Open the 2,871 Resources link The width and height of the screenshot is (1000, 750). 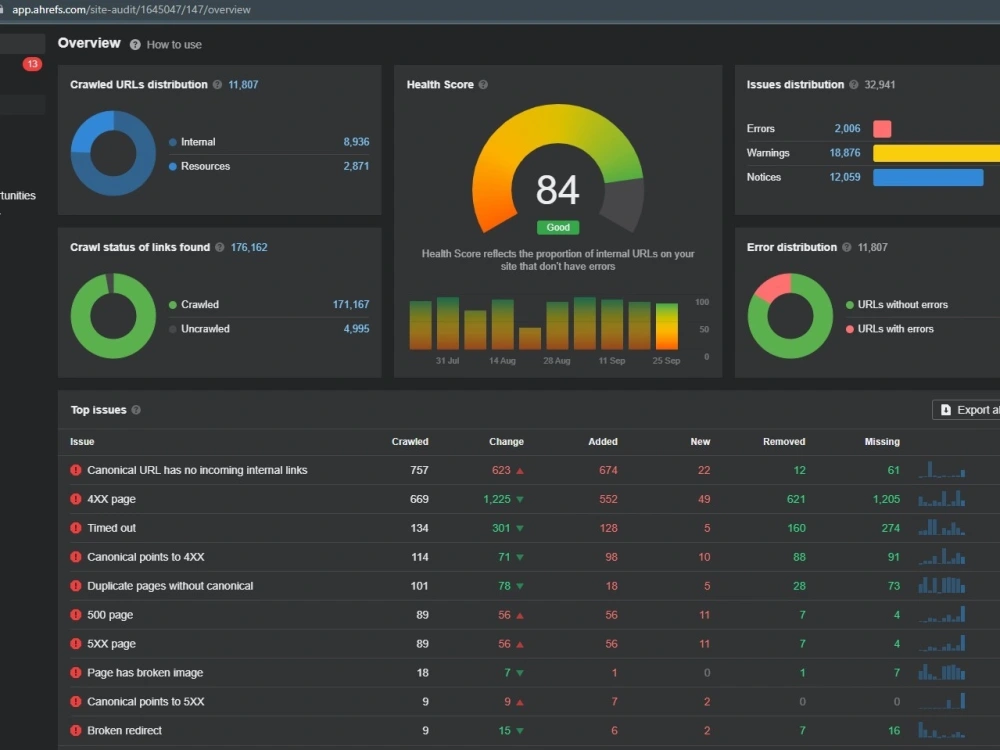357,166
